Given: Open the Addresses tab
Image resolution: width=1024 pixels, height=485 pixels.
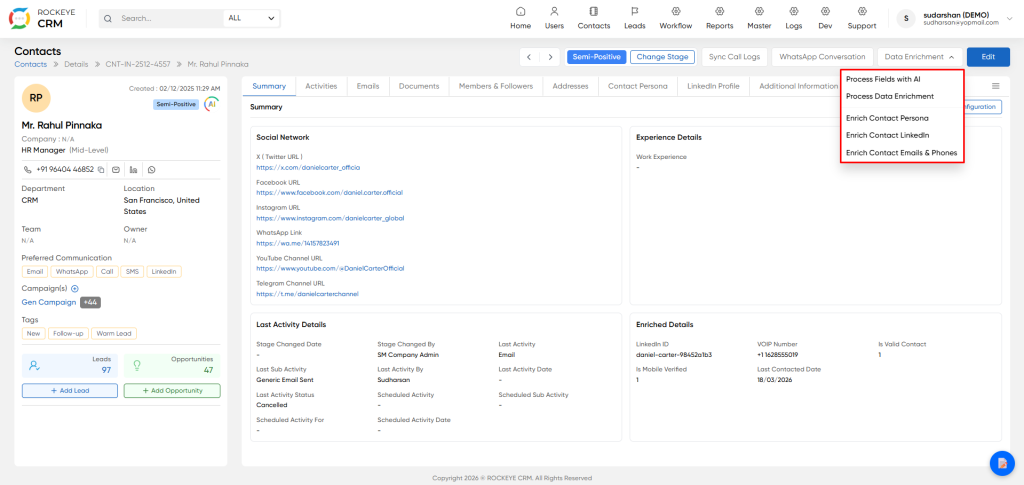Looking at the screenshot, I should point(570,86).
